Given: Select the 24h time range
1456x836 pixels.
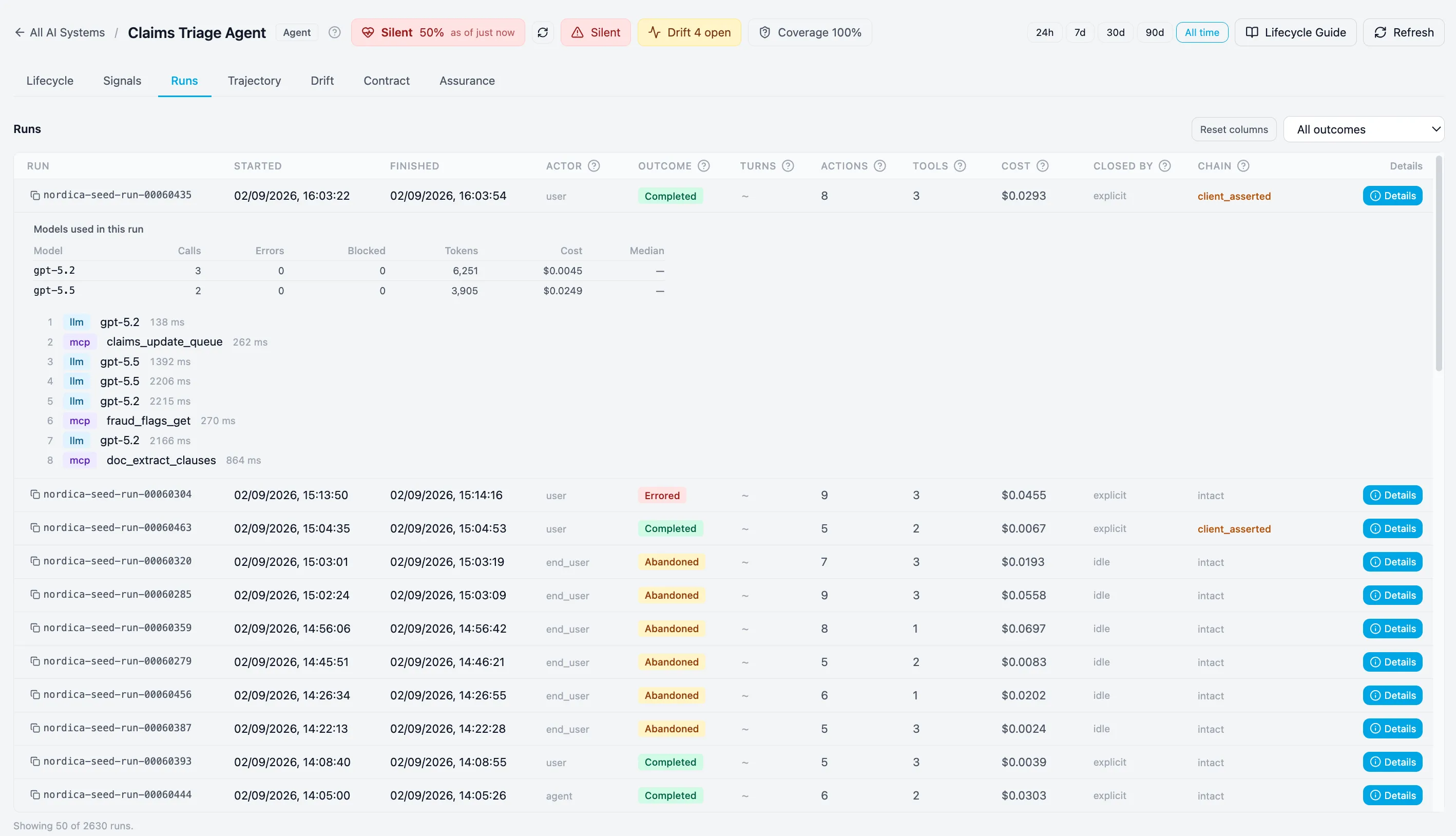Looking at the screenshot, I should click(x=1044, y=32).
